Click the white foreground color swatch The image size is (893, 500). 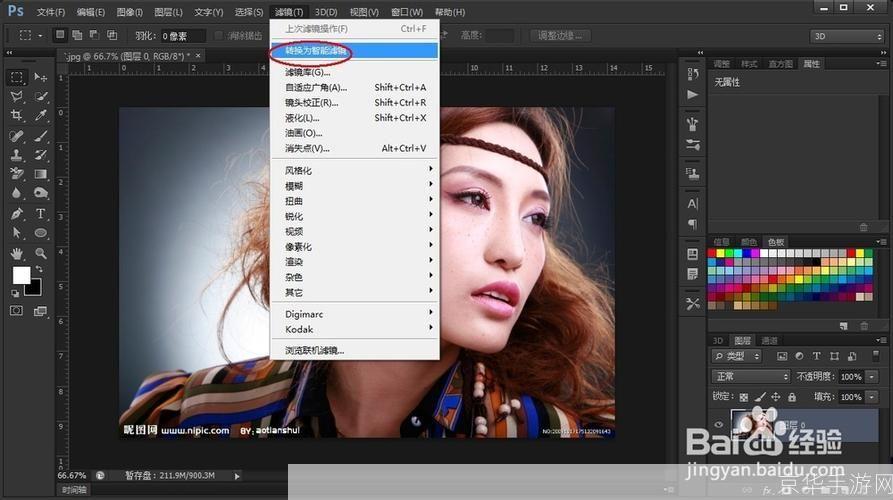[x=21, y=274]
